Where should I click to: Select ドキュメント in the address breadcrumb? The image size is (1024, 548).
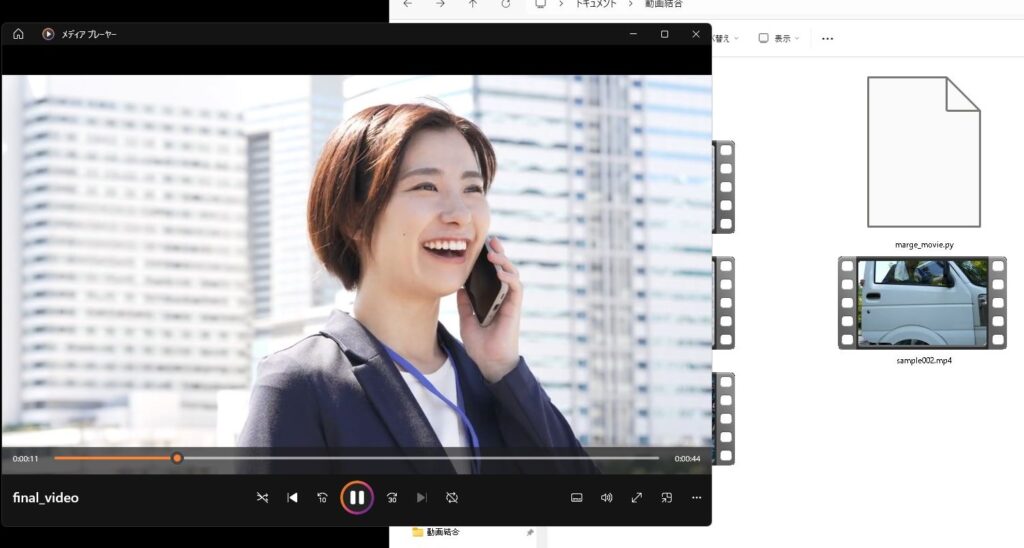click(x=594, y=4)
